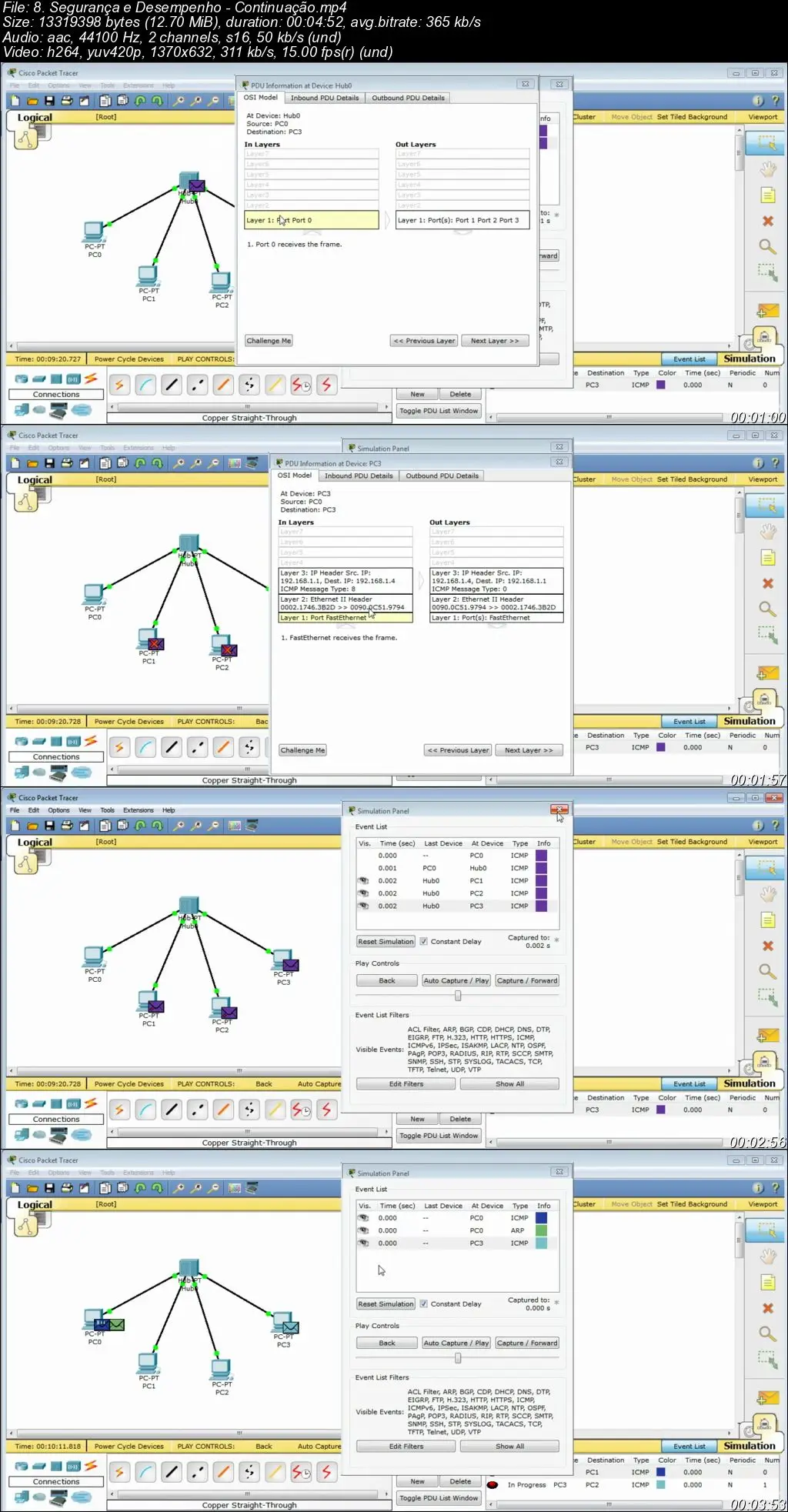Open Outbound PDU Details tab in PC3 dialog
788x1512 pixels.
(442, 476)
